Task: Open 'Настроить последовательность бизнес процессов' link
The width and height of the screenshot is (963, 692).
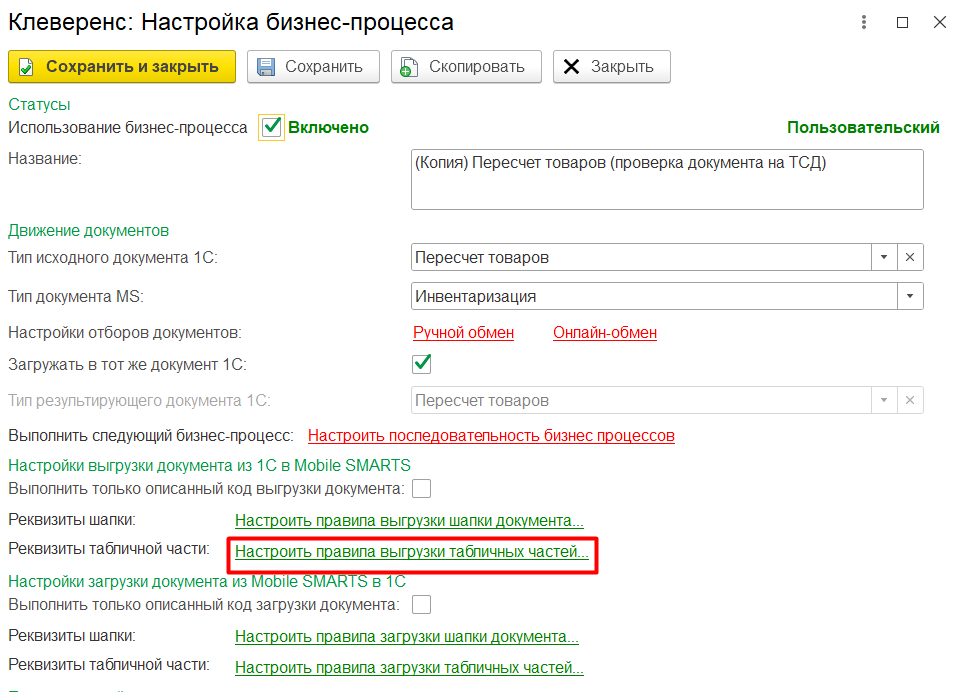Action: 491,436
